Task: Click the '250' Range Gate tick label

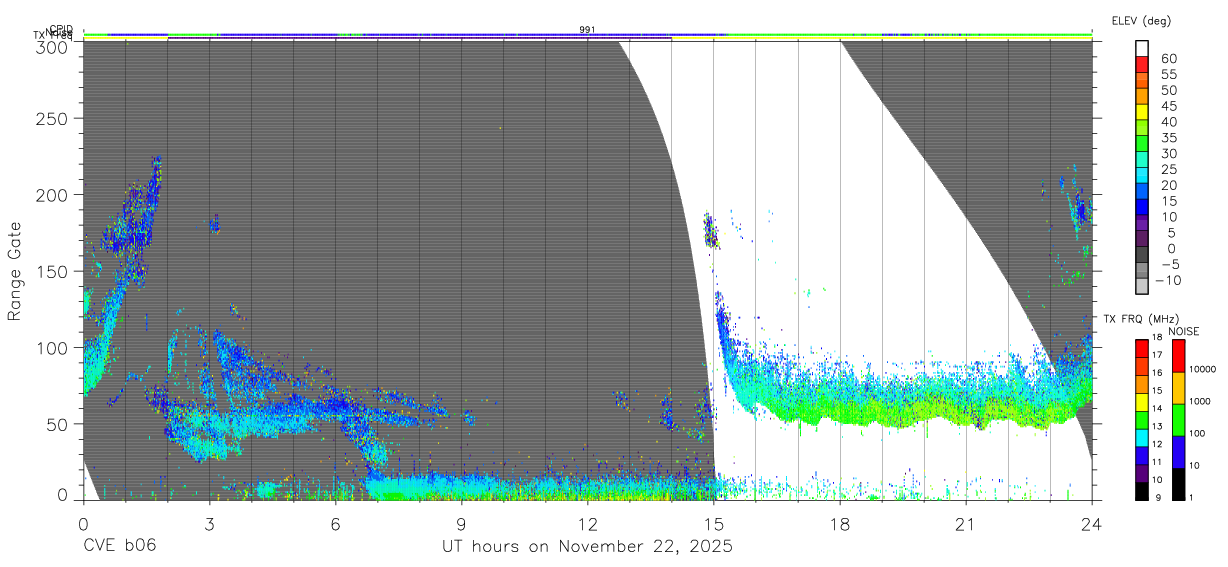Action: click(x=53, y=118)
